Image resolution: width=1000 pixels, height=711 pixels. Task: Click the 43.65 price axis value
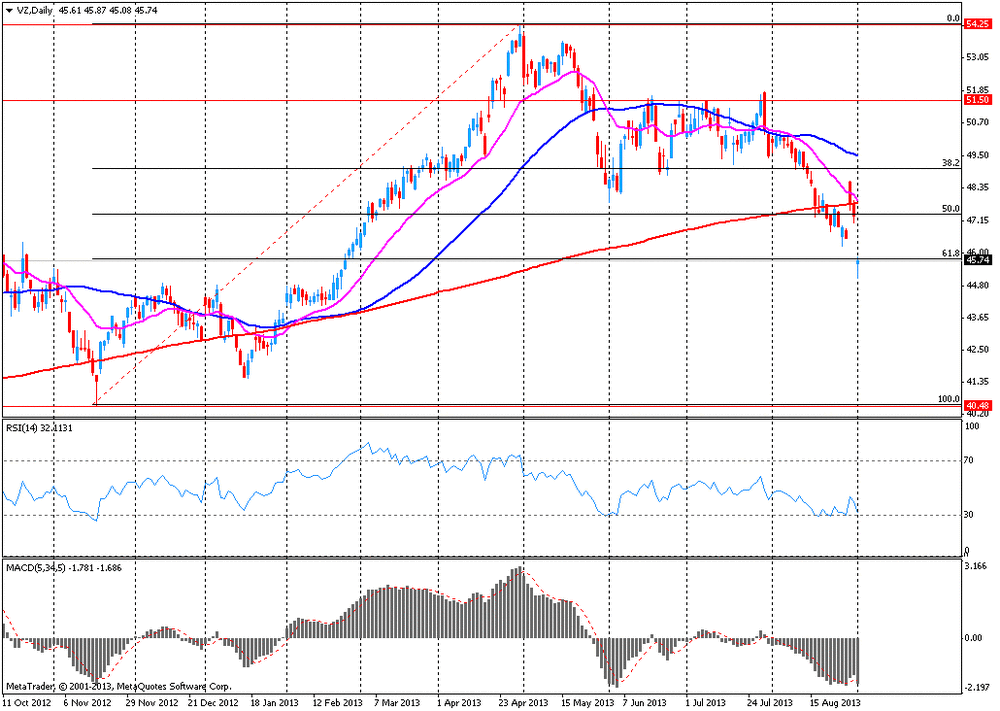coord(977,317)
